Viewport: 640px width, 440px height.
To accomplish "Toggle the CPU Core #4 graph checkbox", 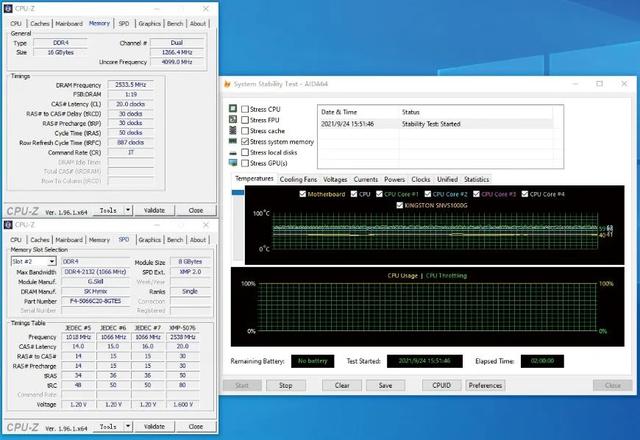I will pyautogui.click(x=525, y=194).
